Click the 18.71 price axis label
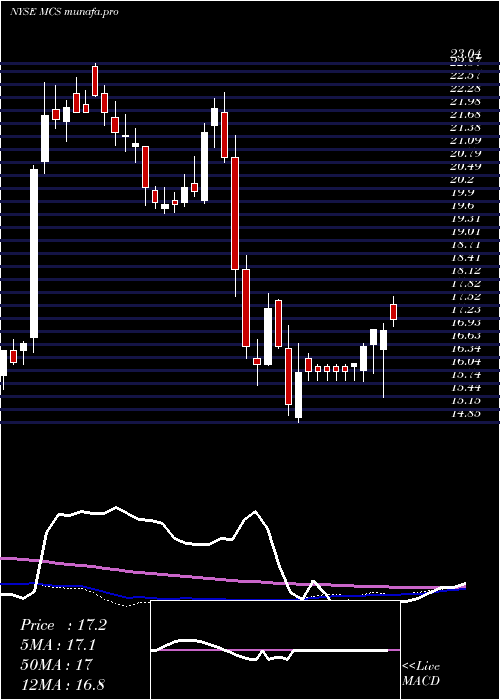The image size is (500, 700). 466,245
